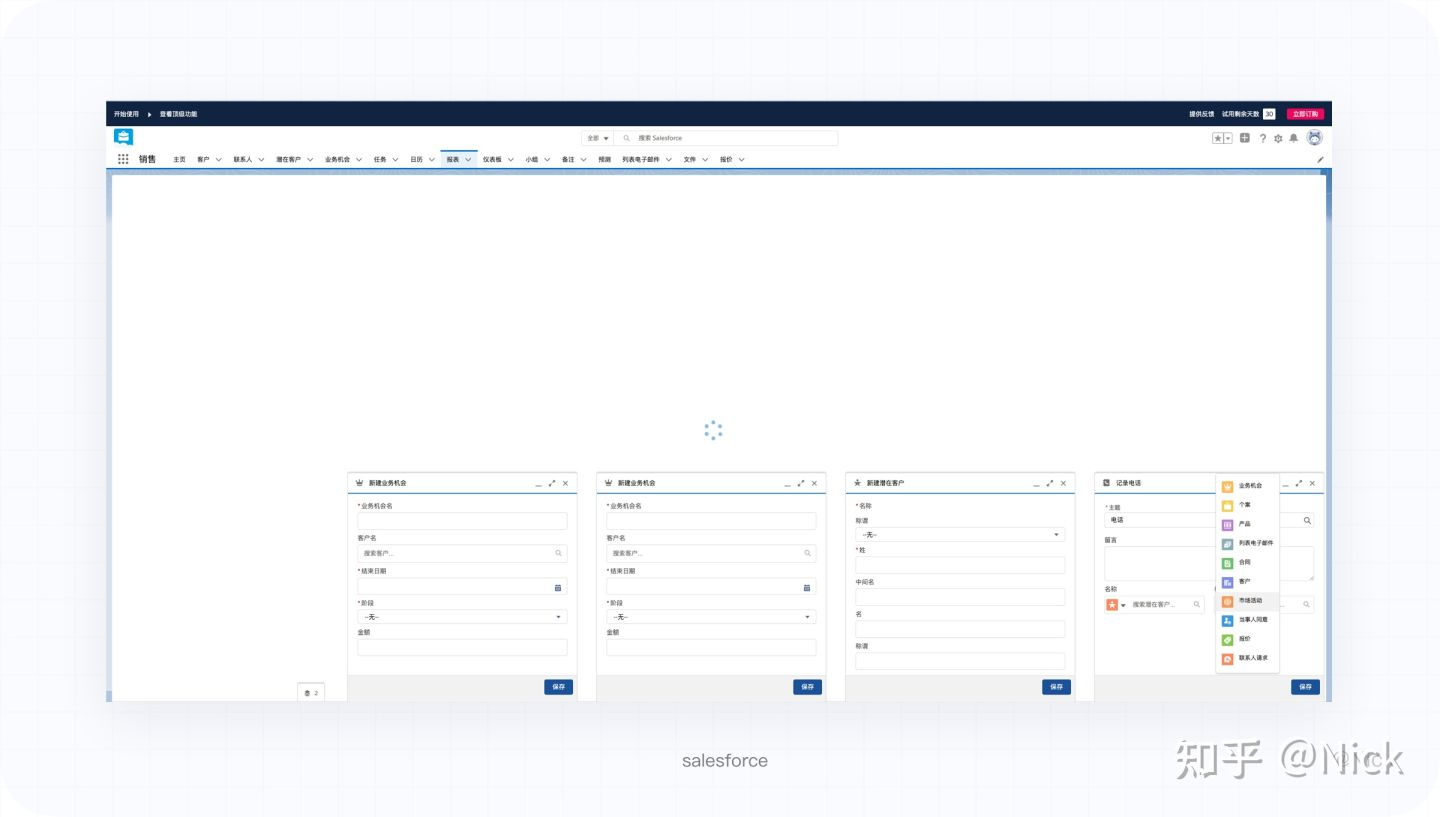Image resolution: width=1440 pixels, height=817 pixels.
Task: Save the 记录电话 form
Action: click(x=1305, y=687)
